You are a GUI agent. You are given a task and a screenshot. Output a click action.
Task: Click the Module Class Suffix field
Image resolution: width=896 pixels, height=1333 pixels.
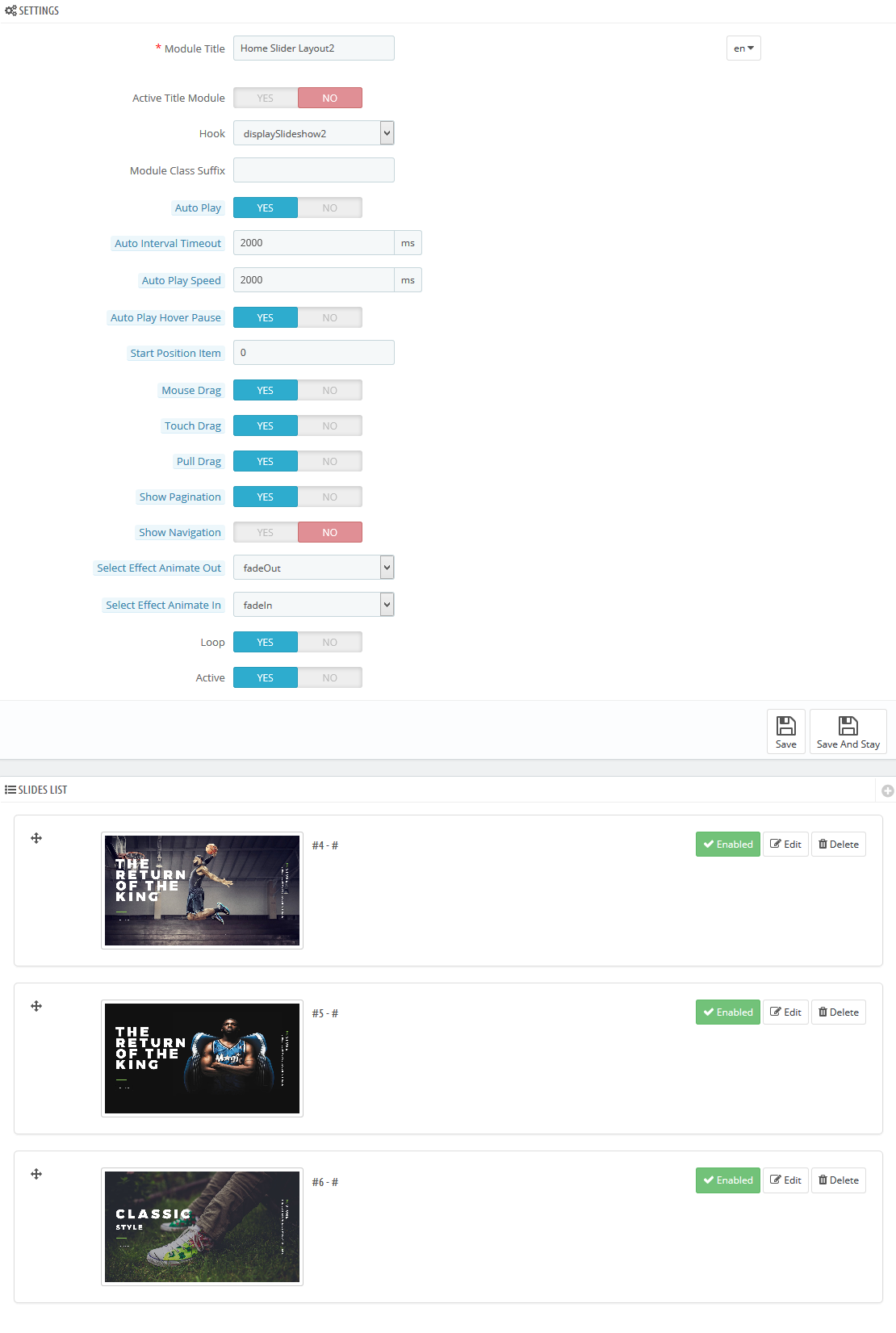[313, 170]
